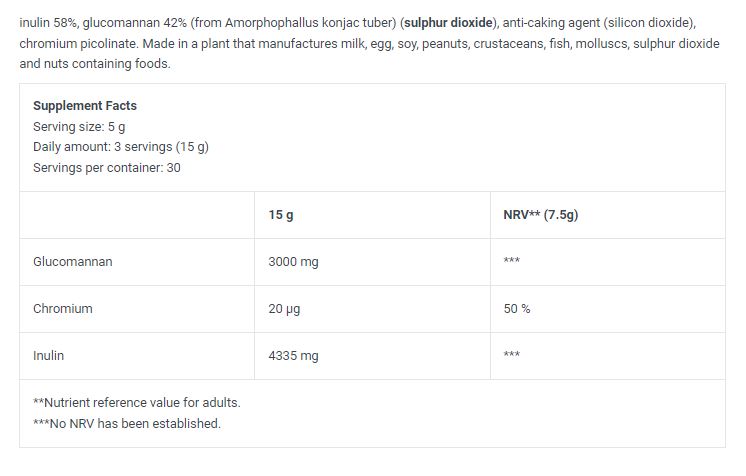Click the "Nutrient reference value for adults" footnote

pos(137,403)
